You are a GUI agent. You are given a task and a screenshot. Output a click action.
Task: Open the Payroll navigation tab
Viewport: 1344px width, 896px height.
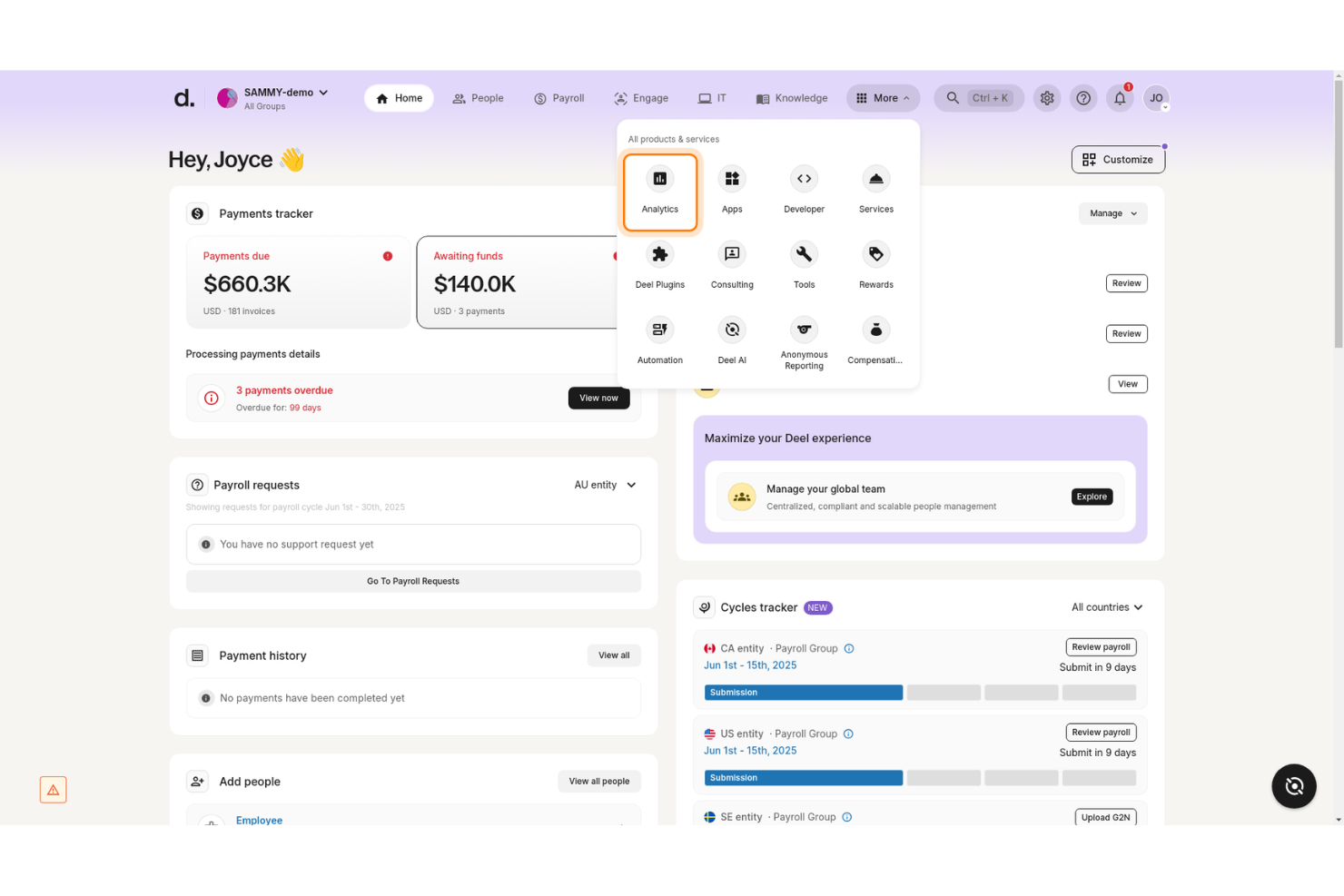click(559, 98)
